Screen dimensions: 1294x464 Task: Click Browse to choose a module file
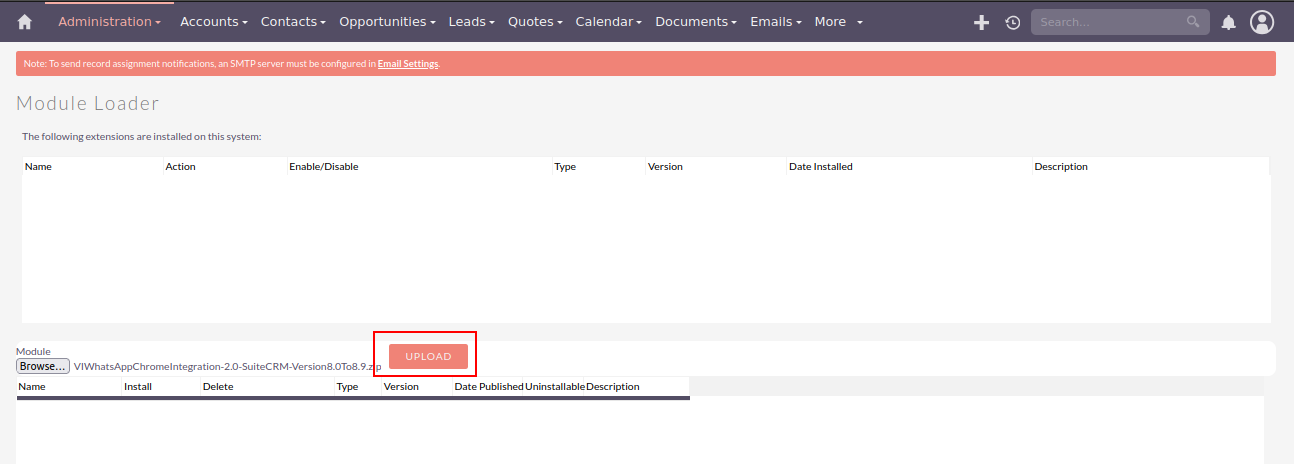43,366
